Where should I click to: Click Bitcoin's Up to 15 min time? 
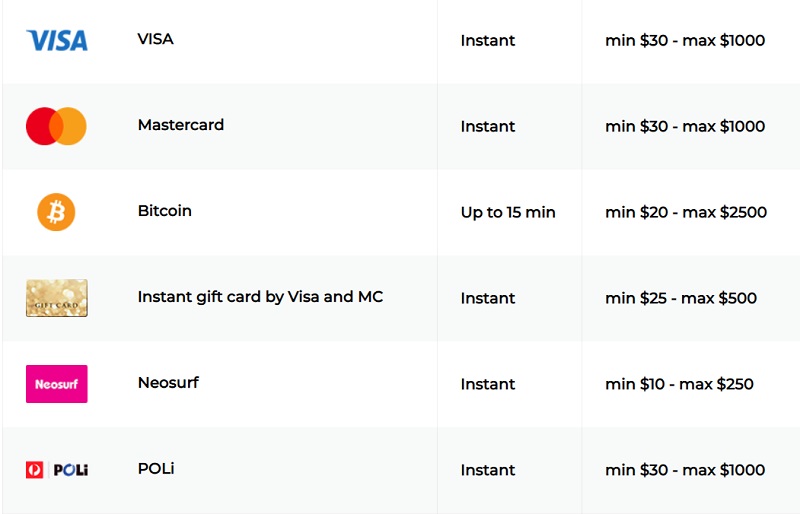(x=508, y=212)
